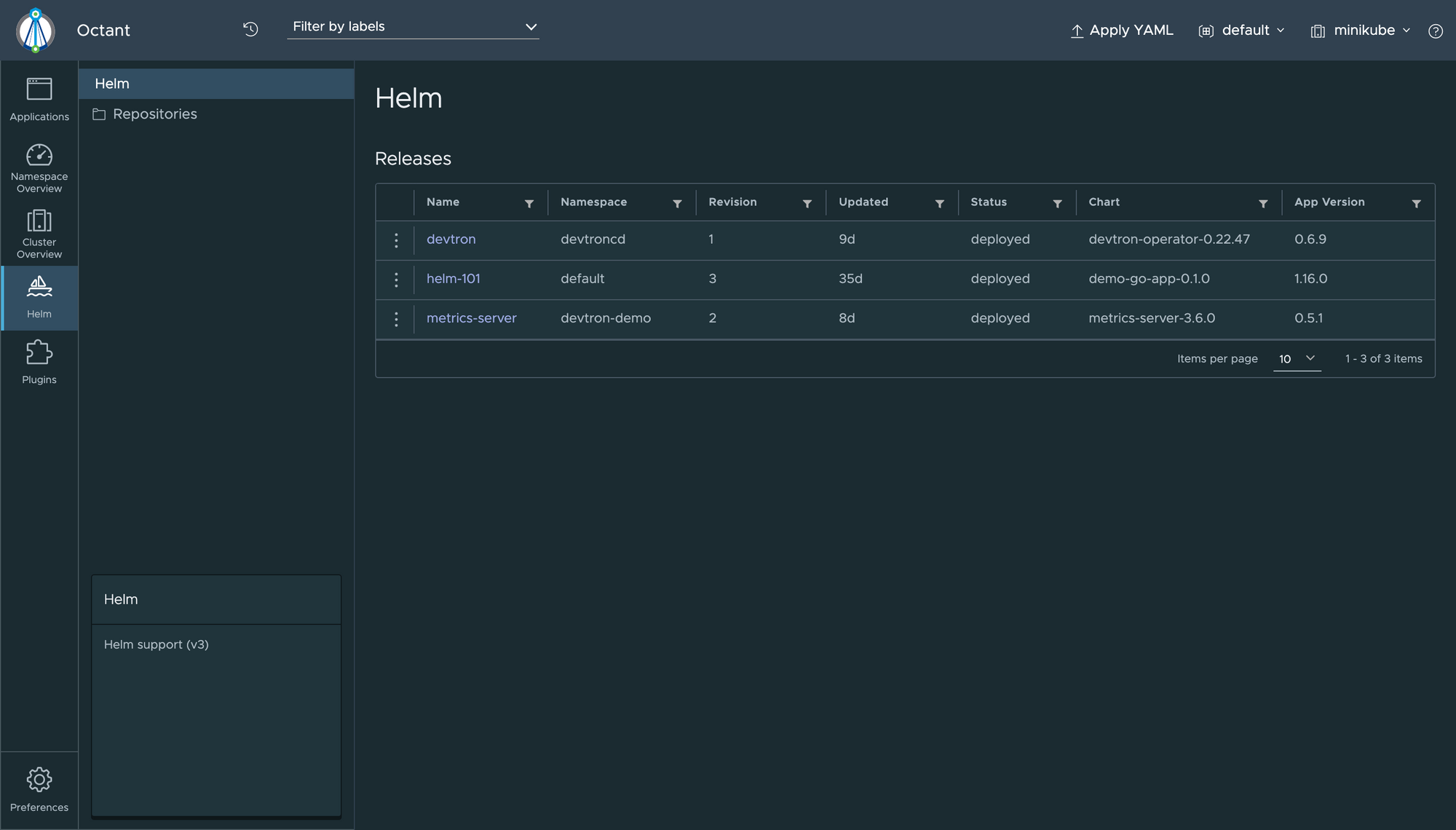Click the metrics-server release link

pyautogui.click(x=471, y=318)
